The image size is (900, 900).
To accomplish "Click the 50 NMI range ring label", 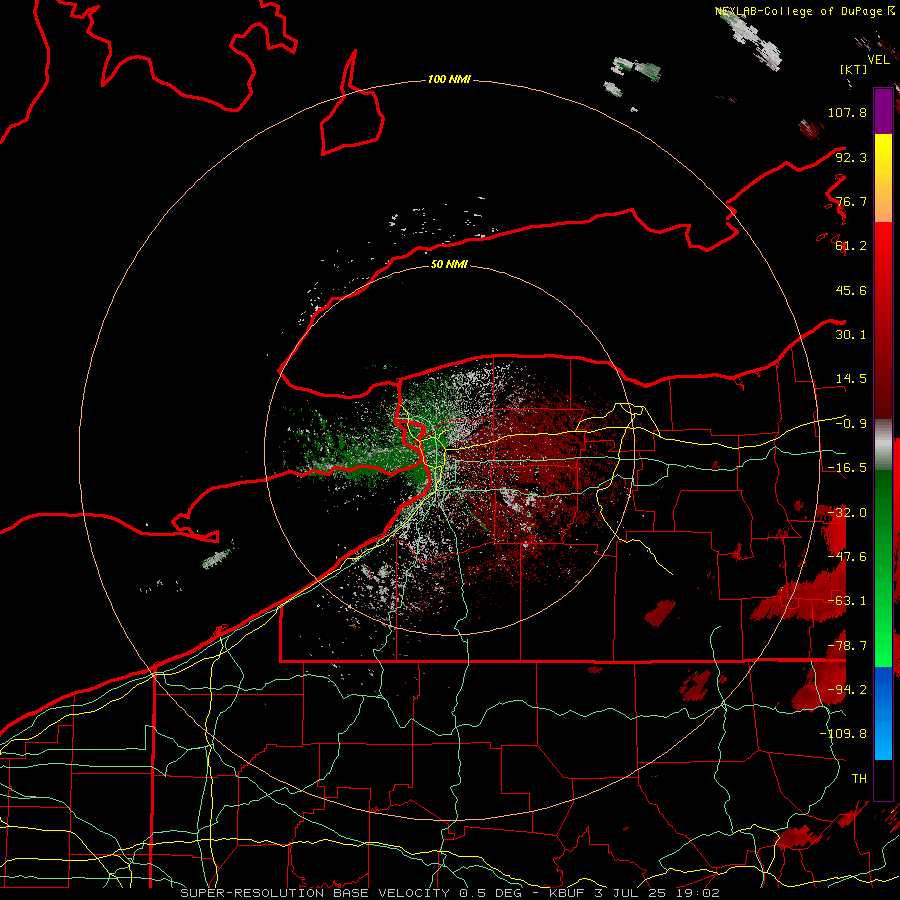I will point(449,265).
